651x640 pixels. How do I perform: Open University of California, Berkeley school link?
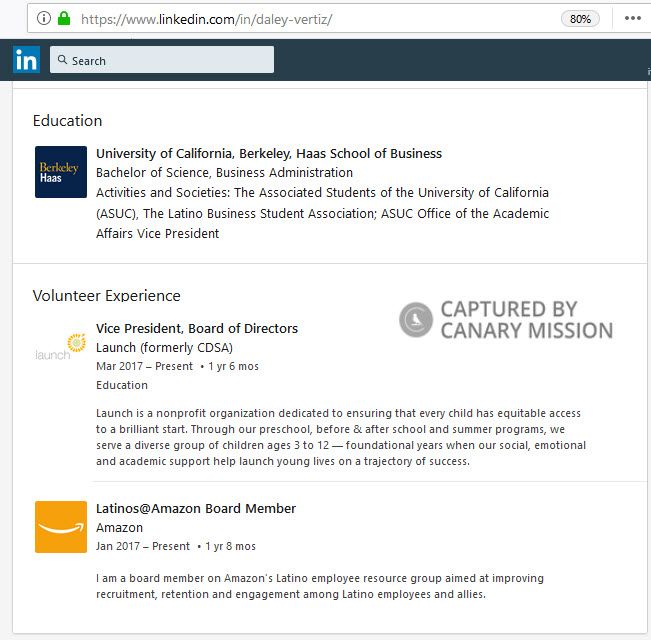pos(268,153)
